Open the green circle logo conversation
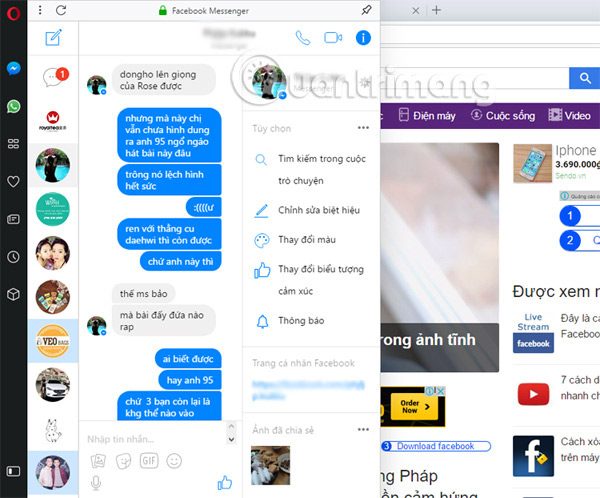This screenshot has height=498, width=600. click(x=53, y=209)
